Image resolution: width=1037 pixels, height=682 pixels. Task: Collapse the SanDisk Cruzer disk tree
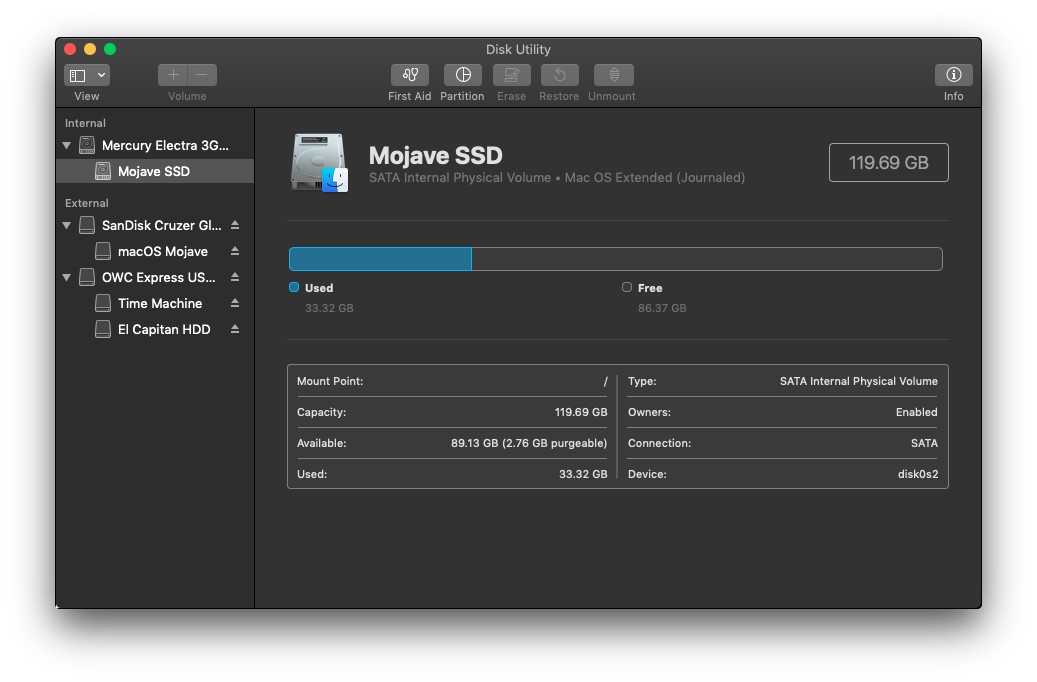tap(67, 226)
